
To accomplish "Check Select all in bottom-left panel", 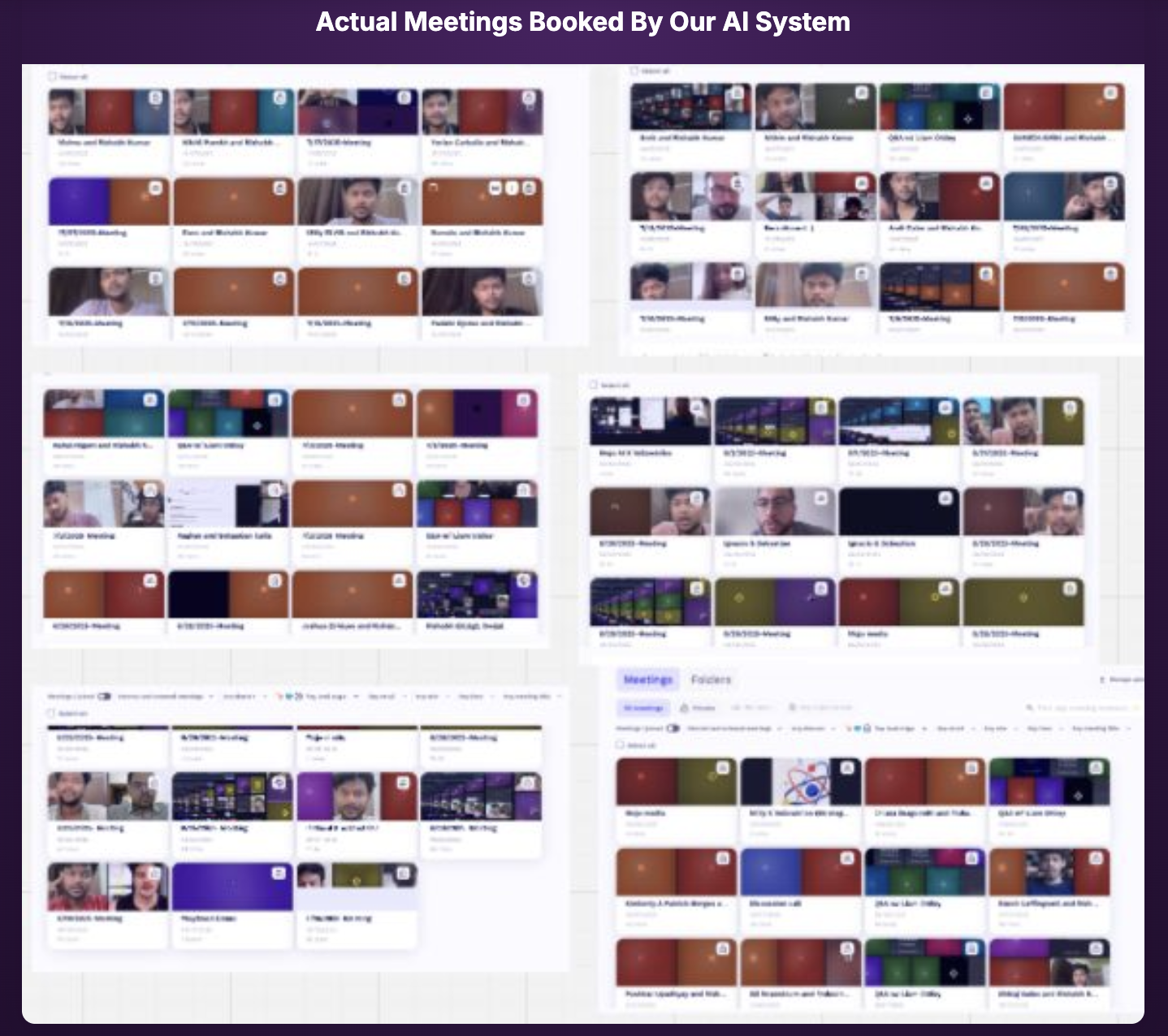I will [x=52, y=713].
